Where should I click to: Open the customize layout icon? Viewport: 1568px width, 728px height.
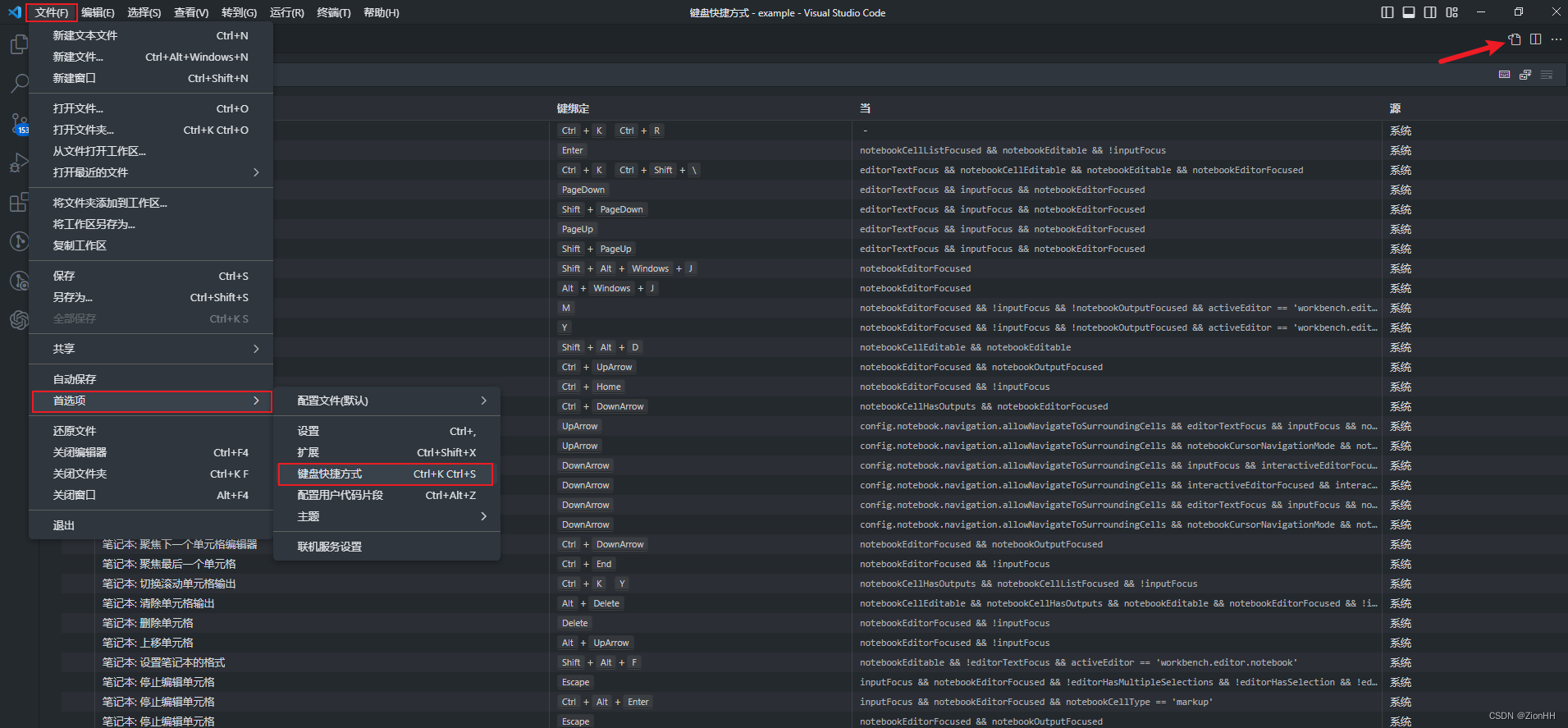coord(1452,12)
